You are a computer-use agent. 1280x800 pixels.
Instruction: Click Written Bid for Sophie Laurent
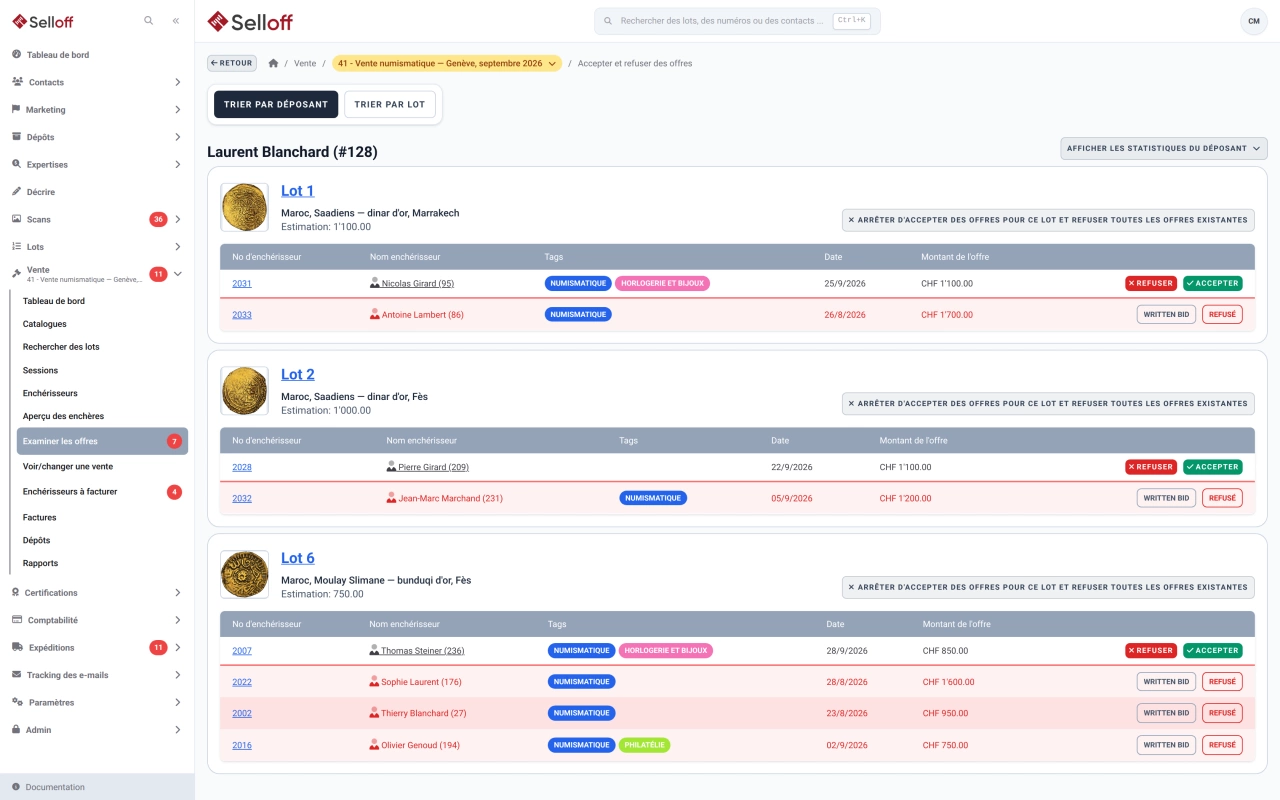click(x=1166, y=682)
